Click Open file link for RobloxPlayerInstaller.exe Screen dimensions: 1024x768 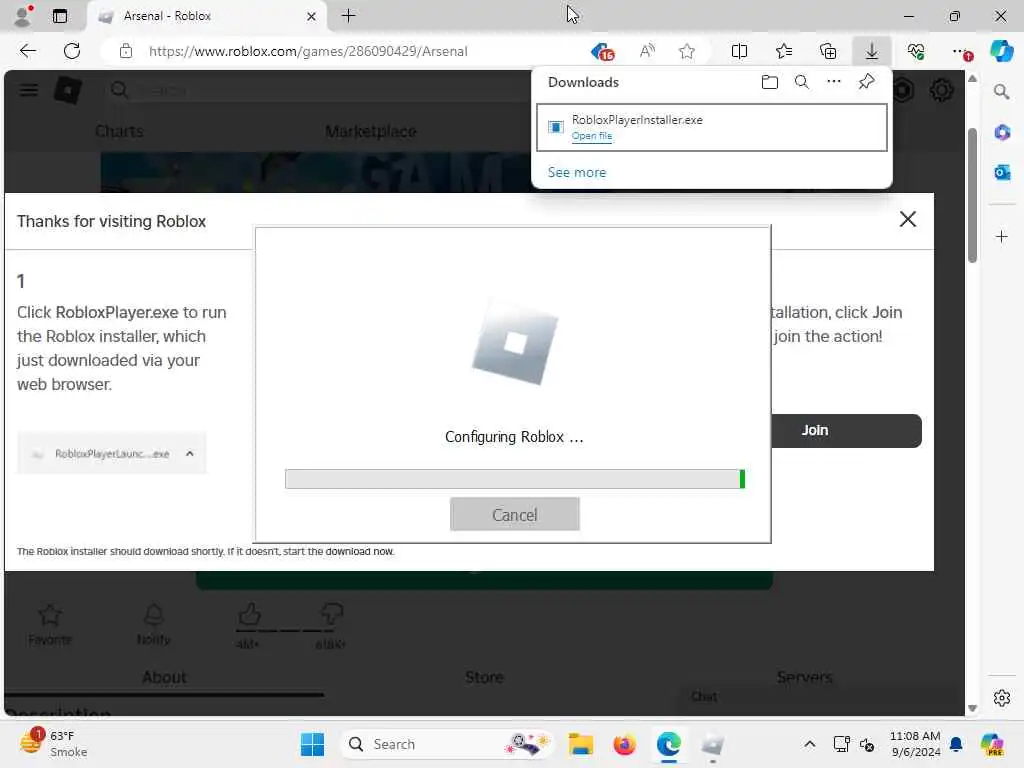tap(592, 136)
